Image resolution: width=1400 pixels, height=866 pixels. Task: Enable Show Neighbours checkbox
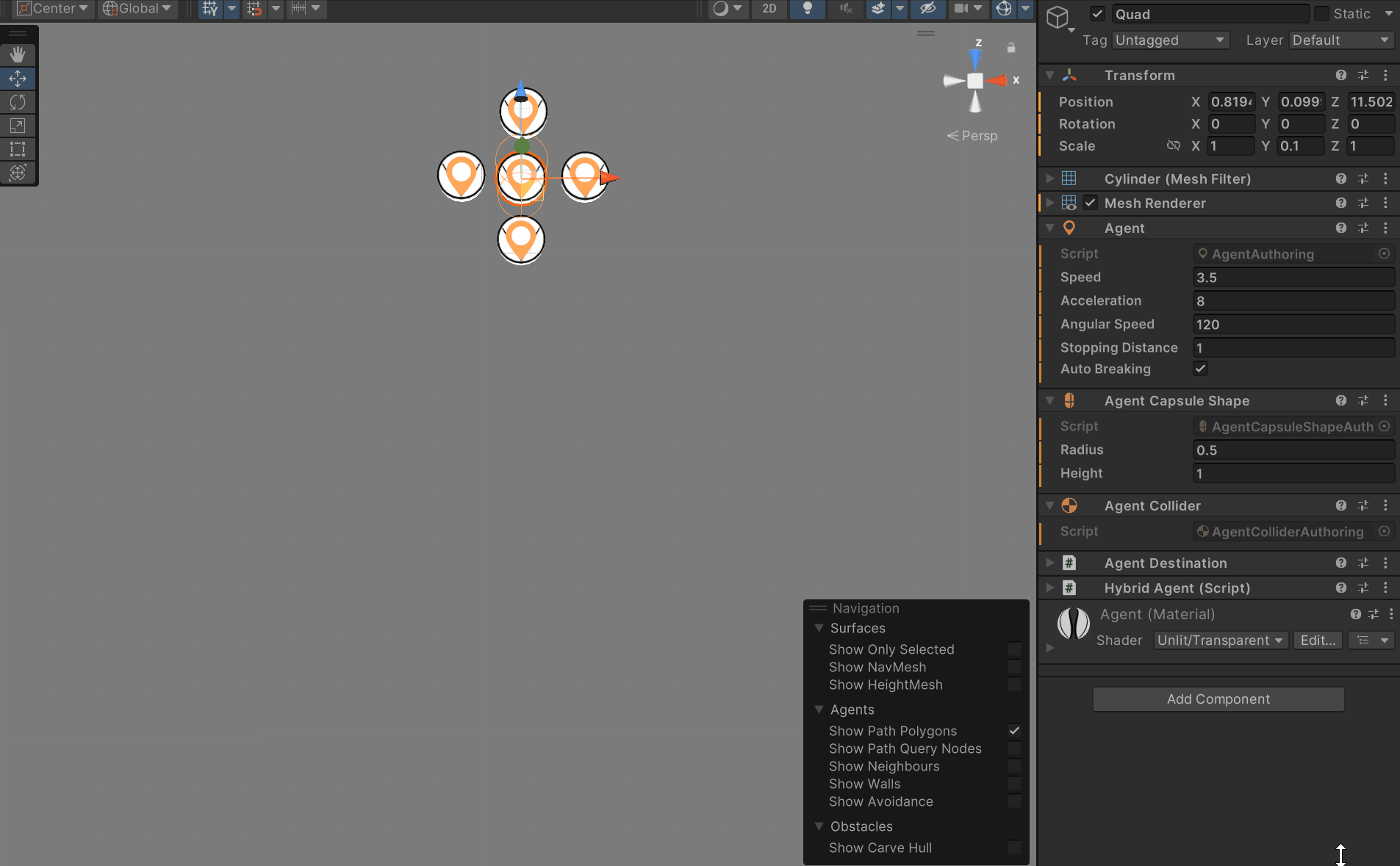point(1014,766)
